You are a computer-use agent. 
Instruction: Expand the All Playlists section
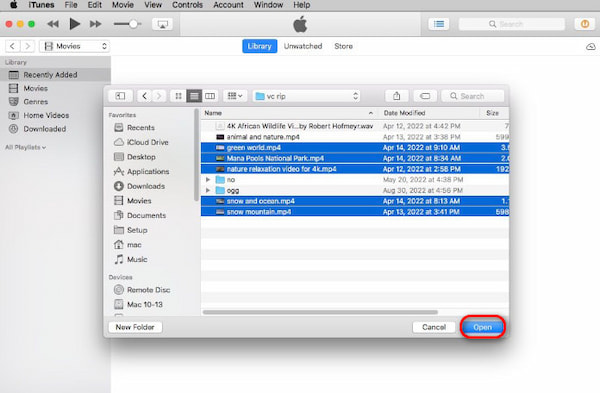25,147
